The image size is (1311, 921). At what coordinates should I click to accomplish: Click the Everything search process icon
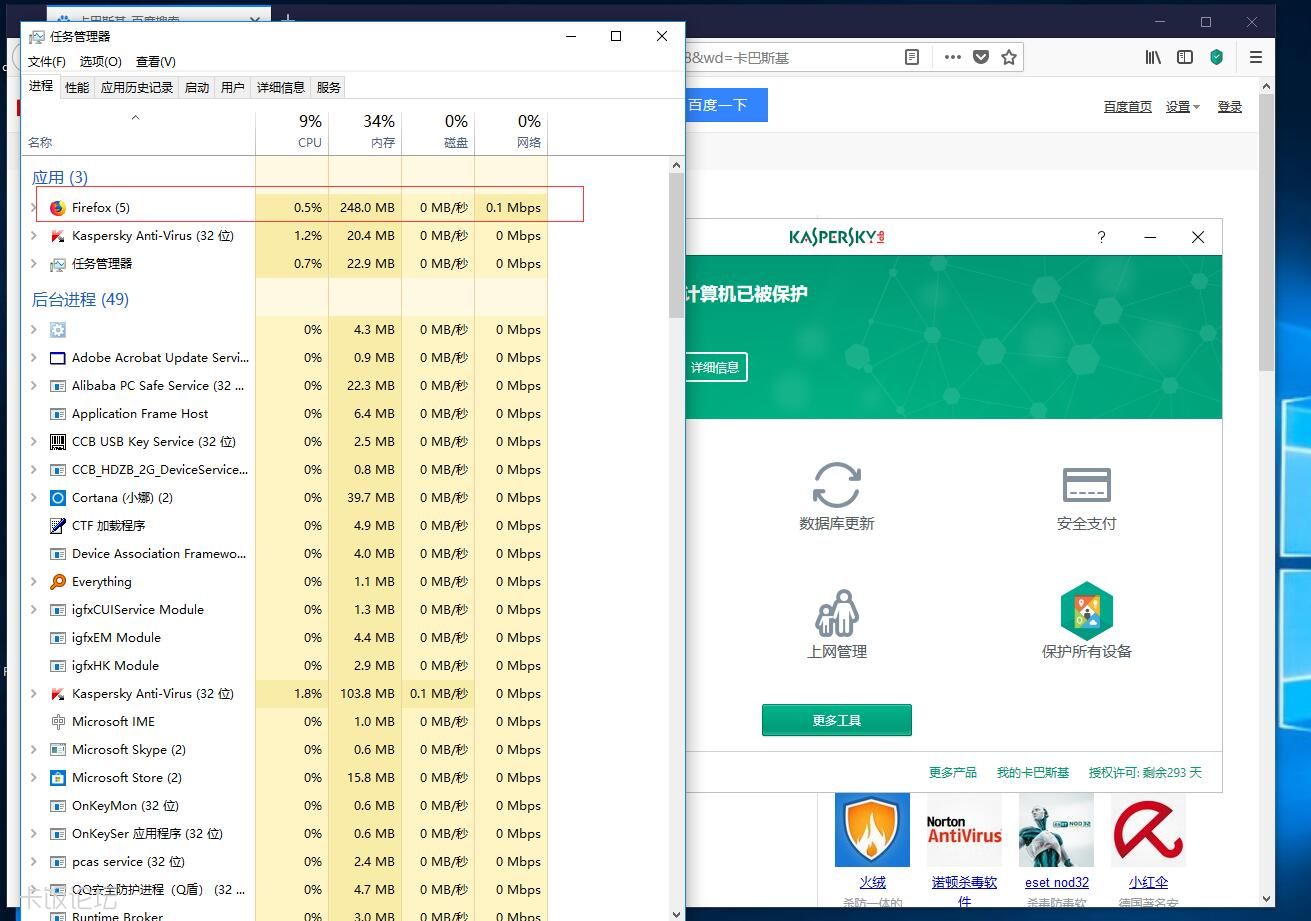[58, 582]
